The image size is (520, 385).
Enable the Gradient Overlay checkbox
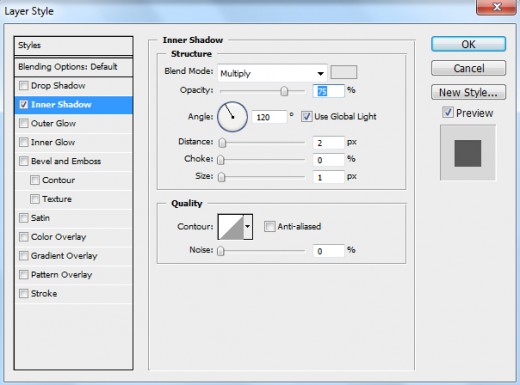pos(24,256)
